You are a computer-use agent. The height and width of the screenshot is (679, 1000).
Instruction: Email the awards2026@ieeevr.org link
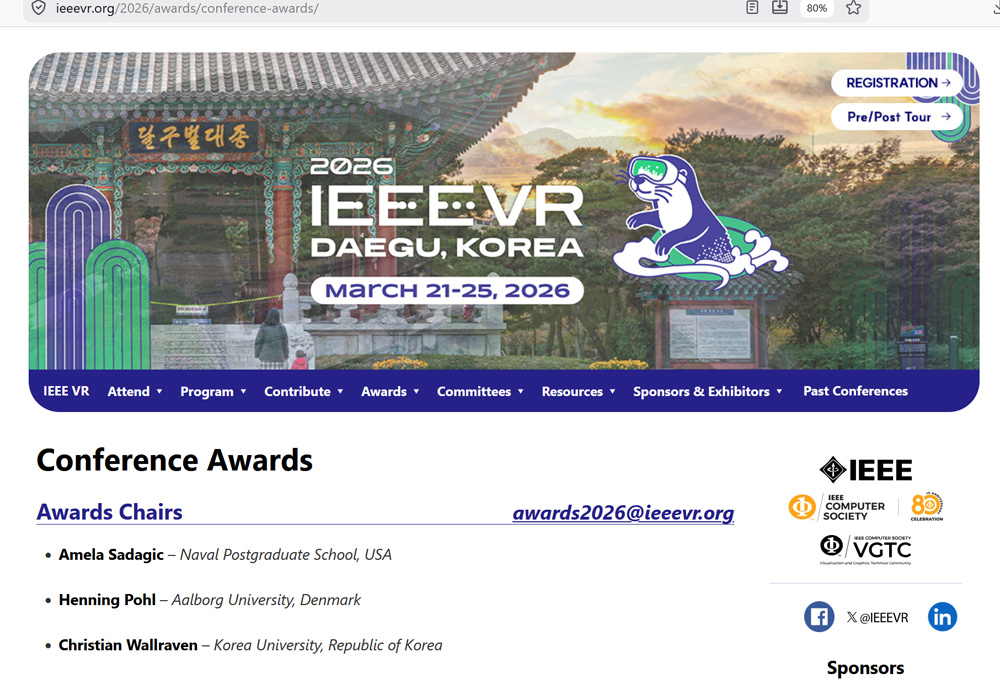(623, 513)
